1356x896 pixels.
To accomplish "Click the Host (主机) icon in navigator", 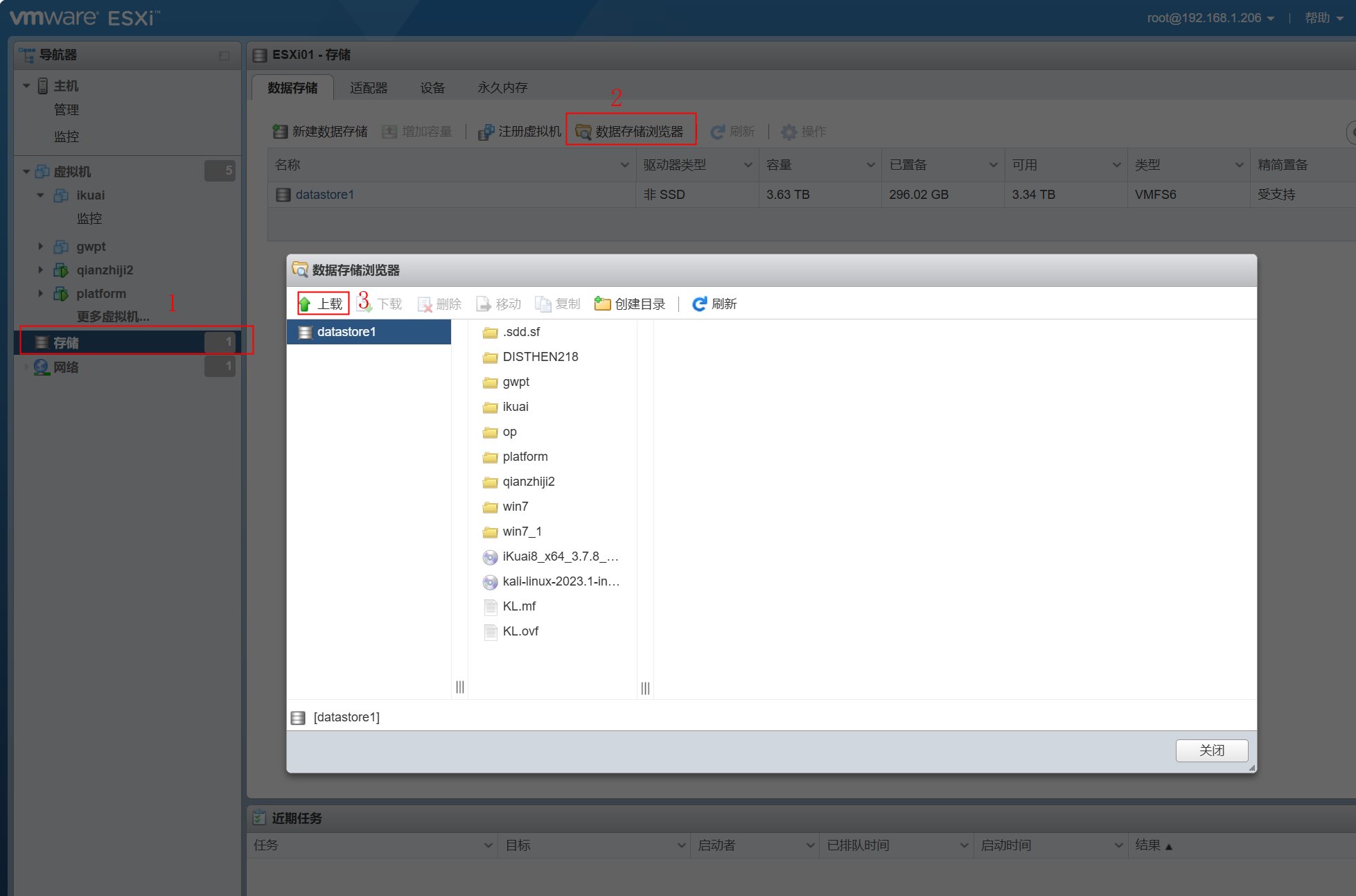I will coord(43,86).
